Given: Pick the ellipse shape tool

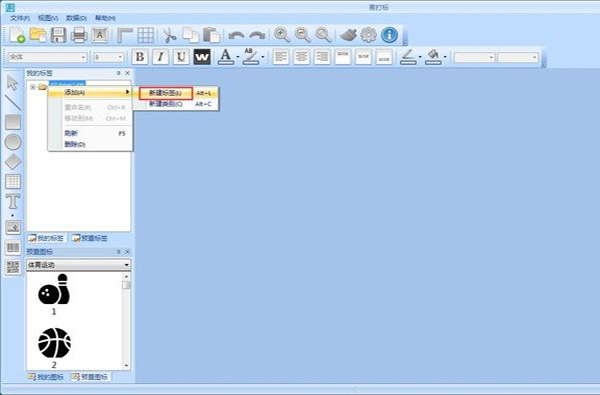Looking at the screenshot, I should [x=13, y=142].
